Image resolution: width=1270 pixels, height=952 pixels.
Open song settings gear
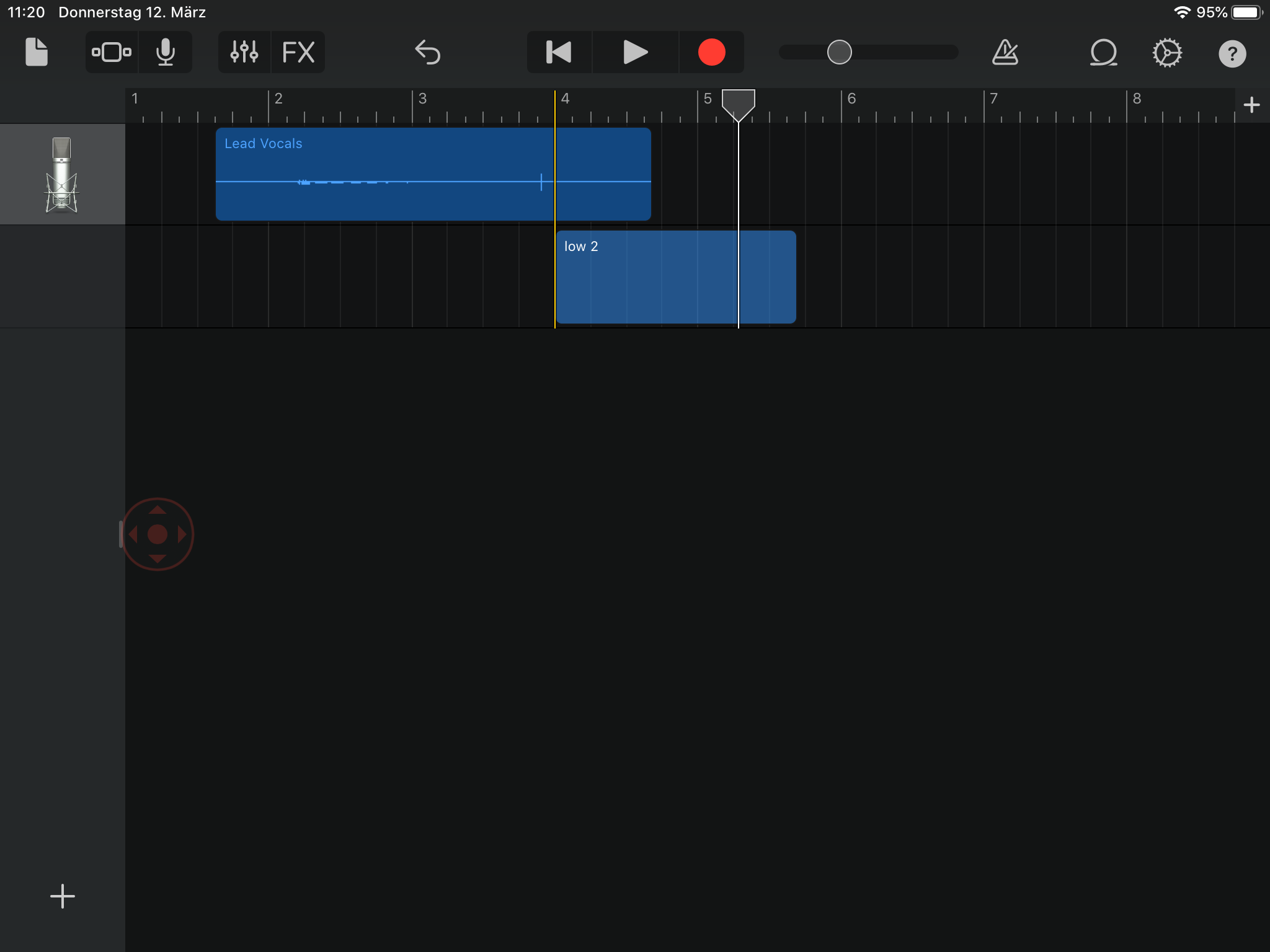[1167, 53]
